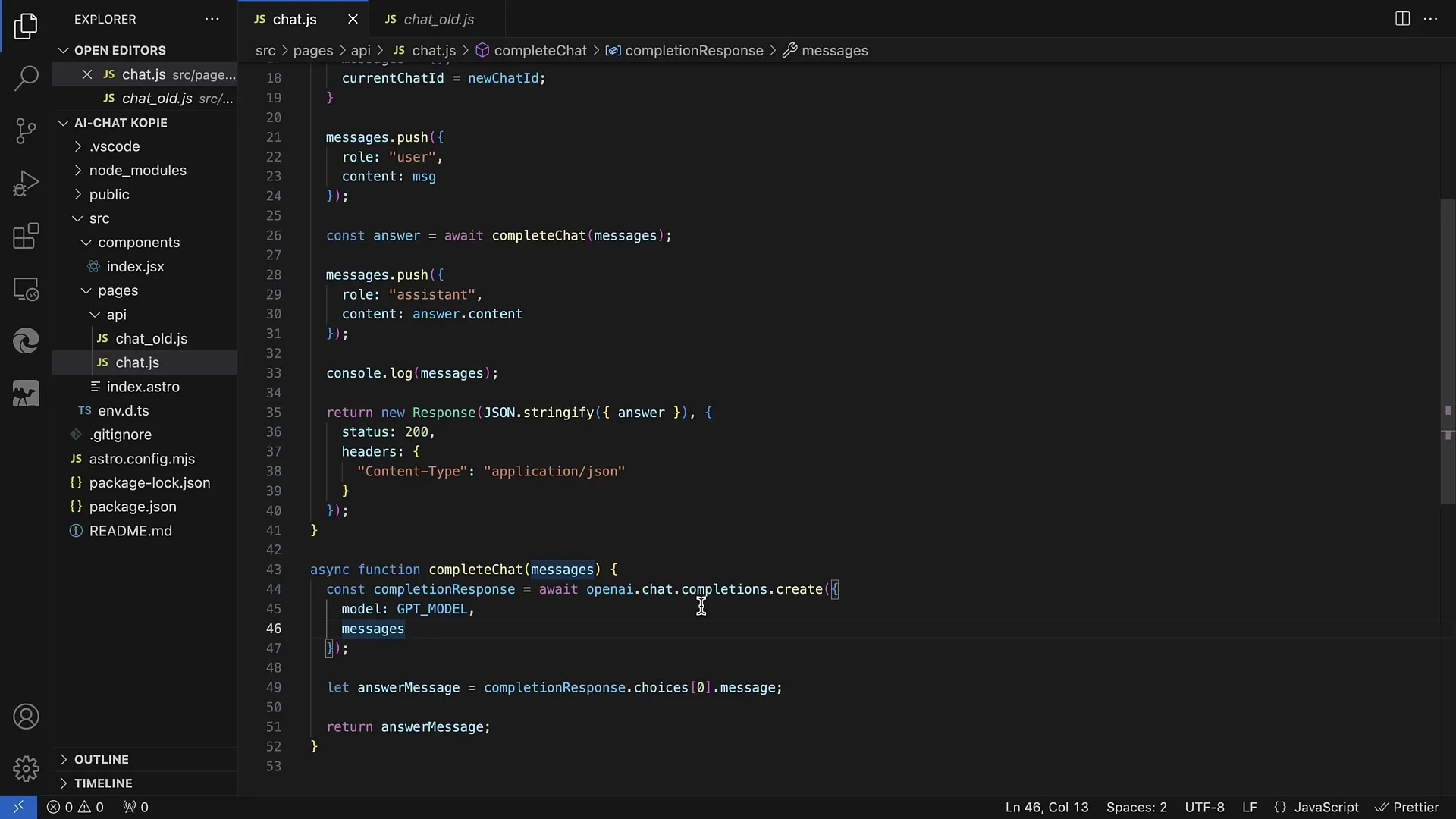Click the Prettier status bar item
1456x819 pixels.
[x=1407, y=807]
